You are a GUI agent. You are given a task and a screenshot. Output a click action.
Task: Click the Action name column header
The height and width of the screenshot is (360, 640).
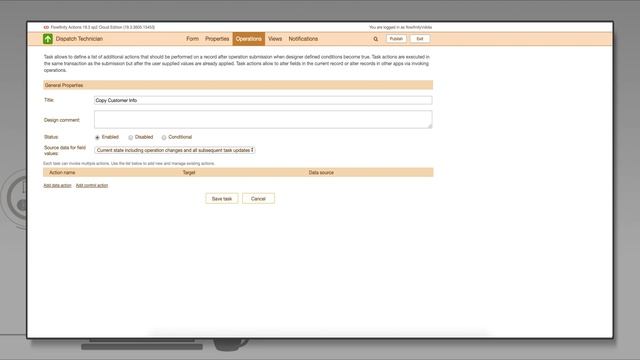tap(62, 173)
